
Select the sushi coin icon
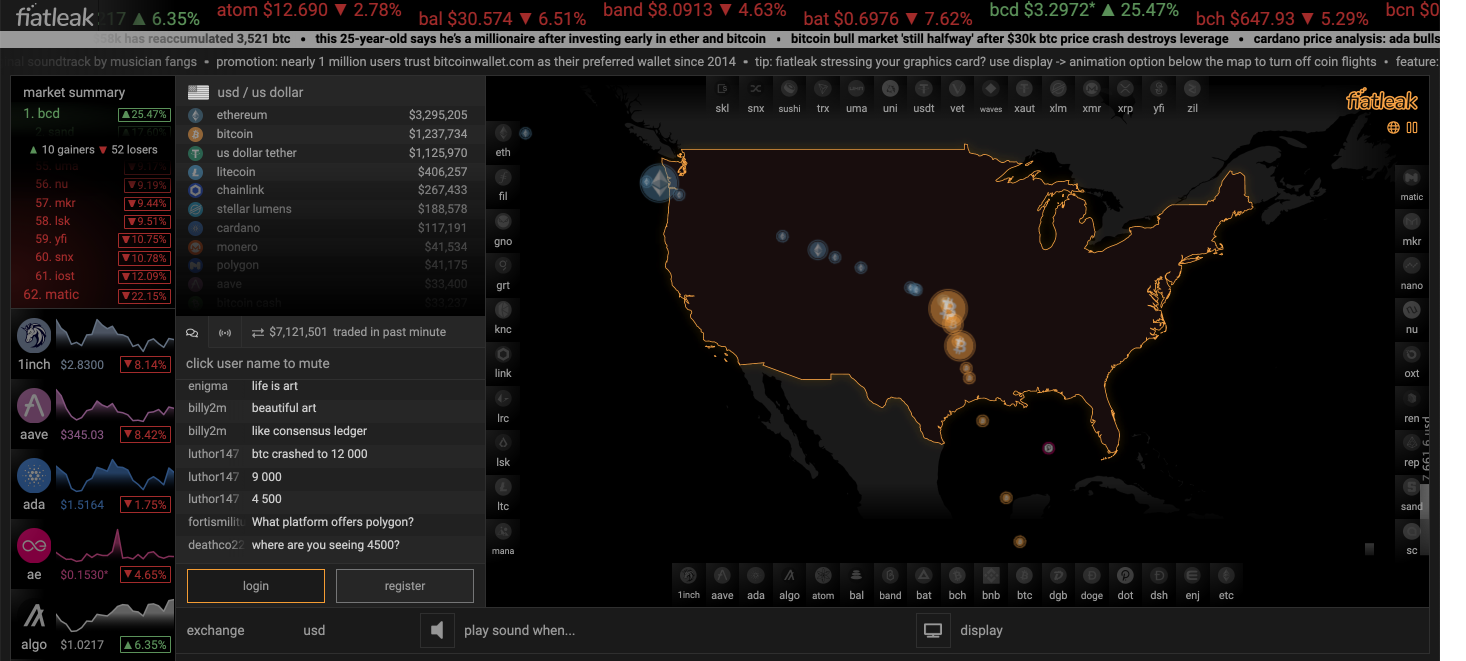(789, 88)
